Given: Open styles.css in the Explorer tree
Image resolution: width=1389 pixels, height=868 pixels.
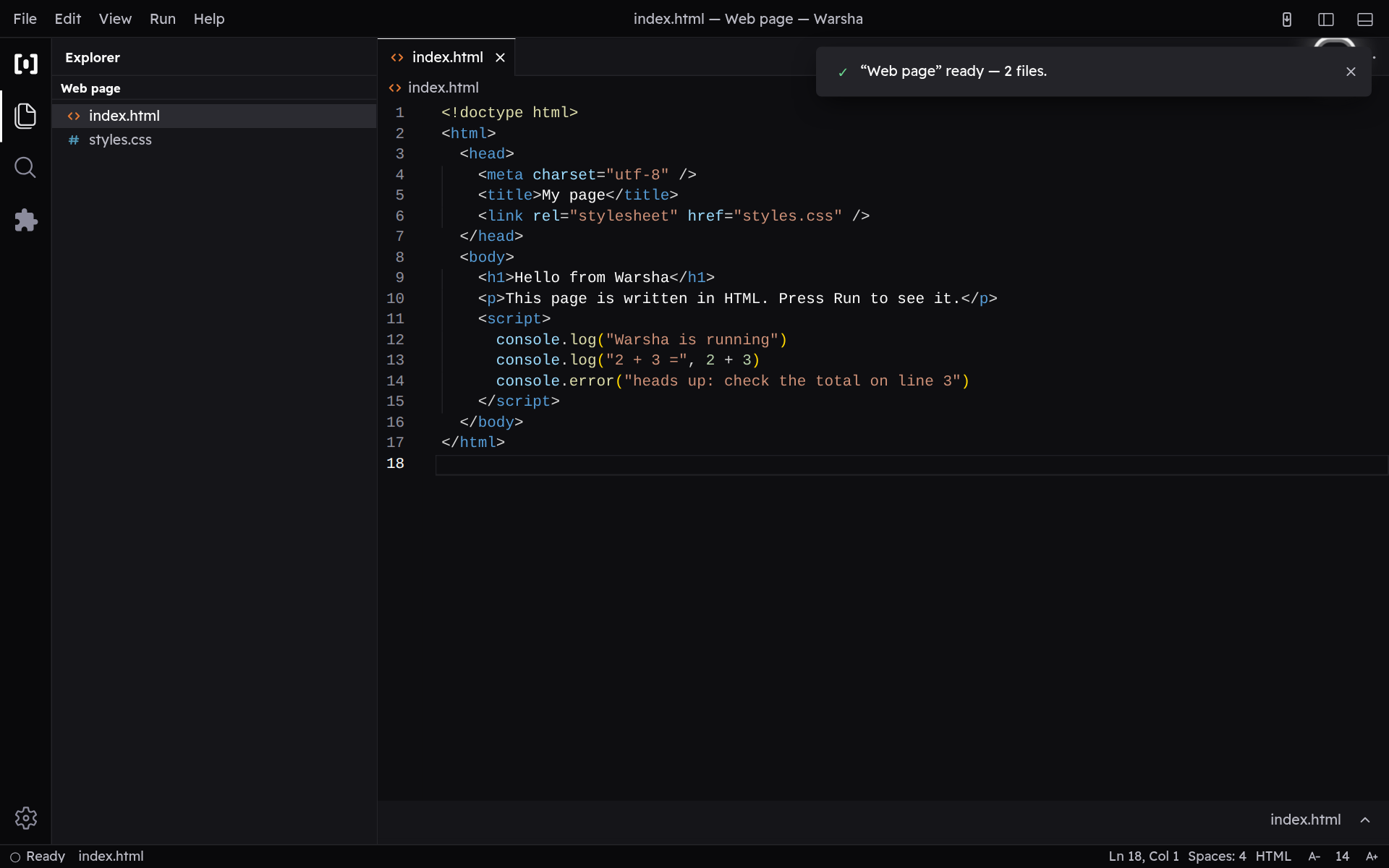Looking at the screenshot, I should tap(214, 140).
